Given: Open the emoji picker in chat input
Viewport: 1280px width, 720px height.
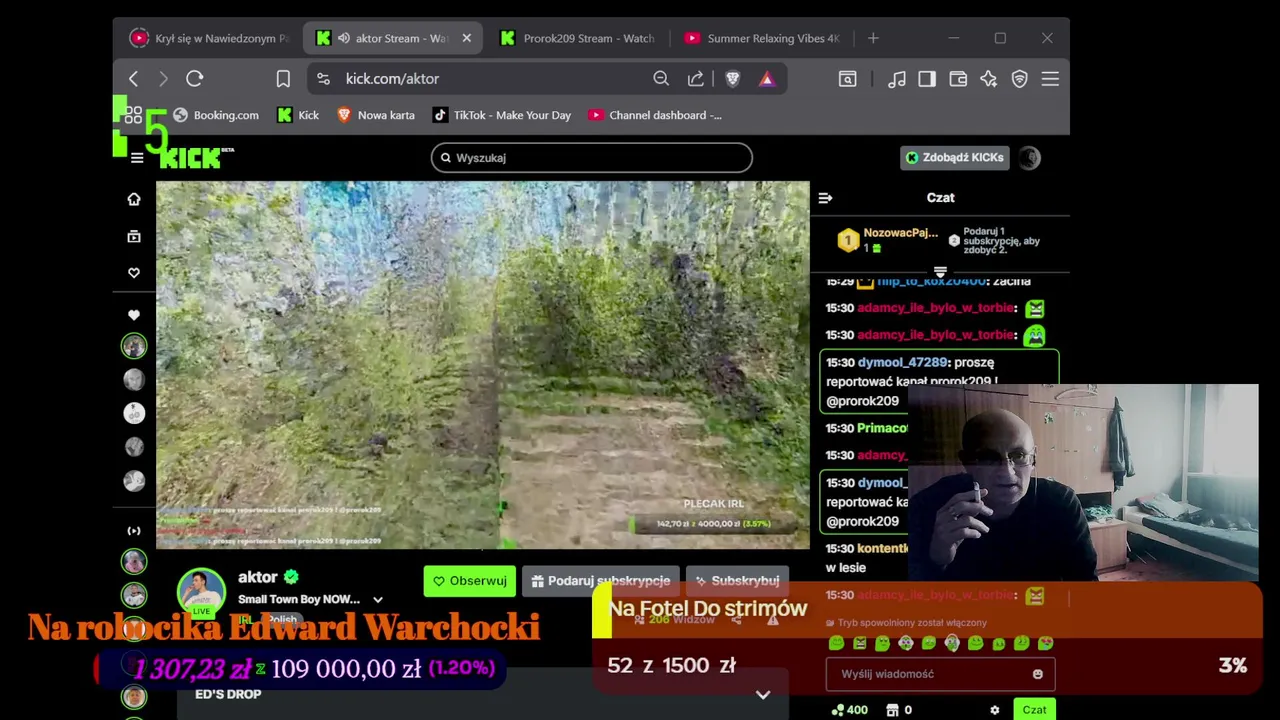Looking at the screenshot, I should tap(1037, 674).
